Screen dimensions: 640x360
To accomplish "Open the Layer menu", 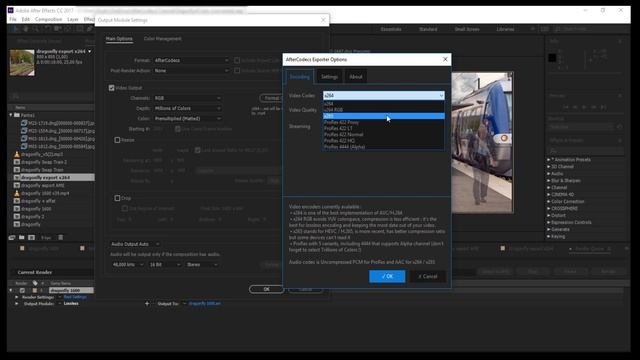I will [73, 19].
